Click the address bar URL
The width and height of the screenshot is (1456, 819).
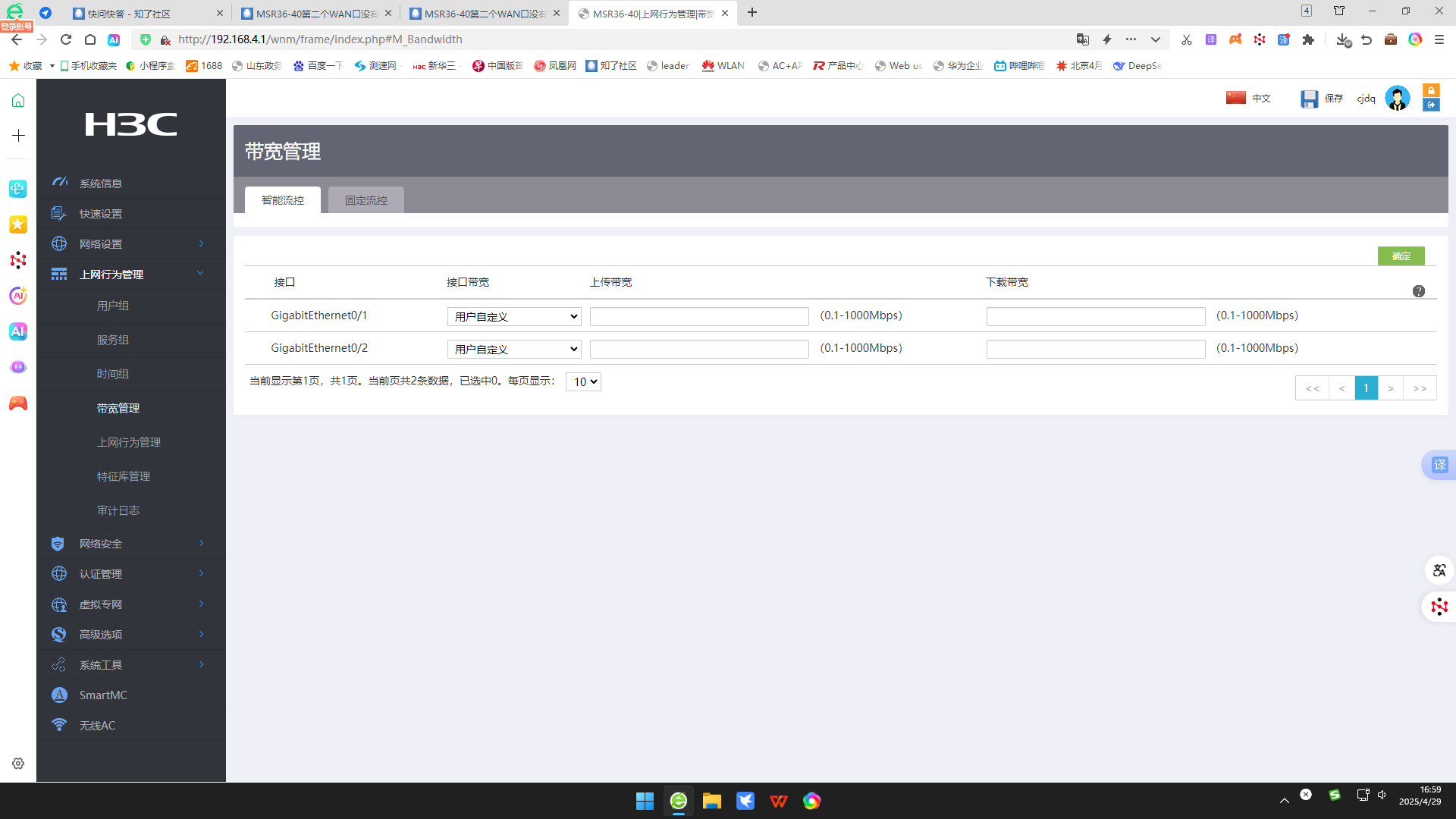pyautogui.click(x=320, y=39)
